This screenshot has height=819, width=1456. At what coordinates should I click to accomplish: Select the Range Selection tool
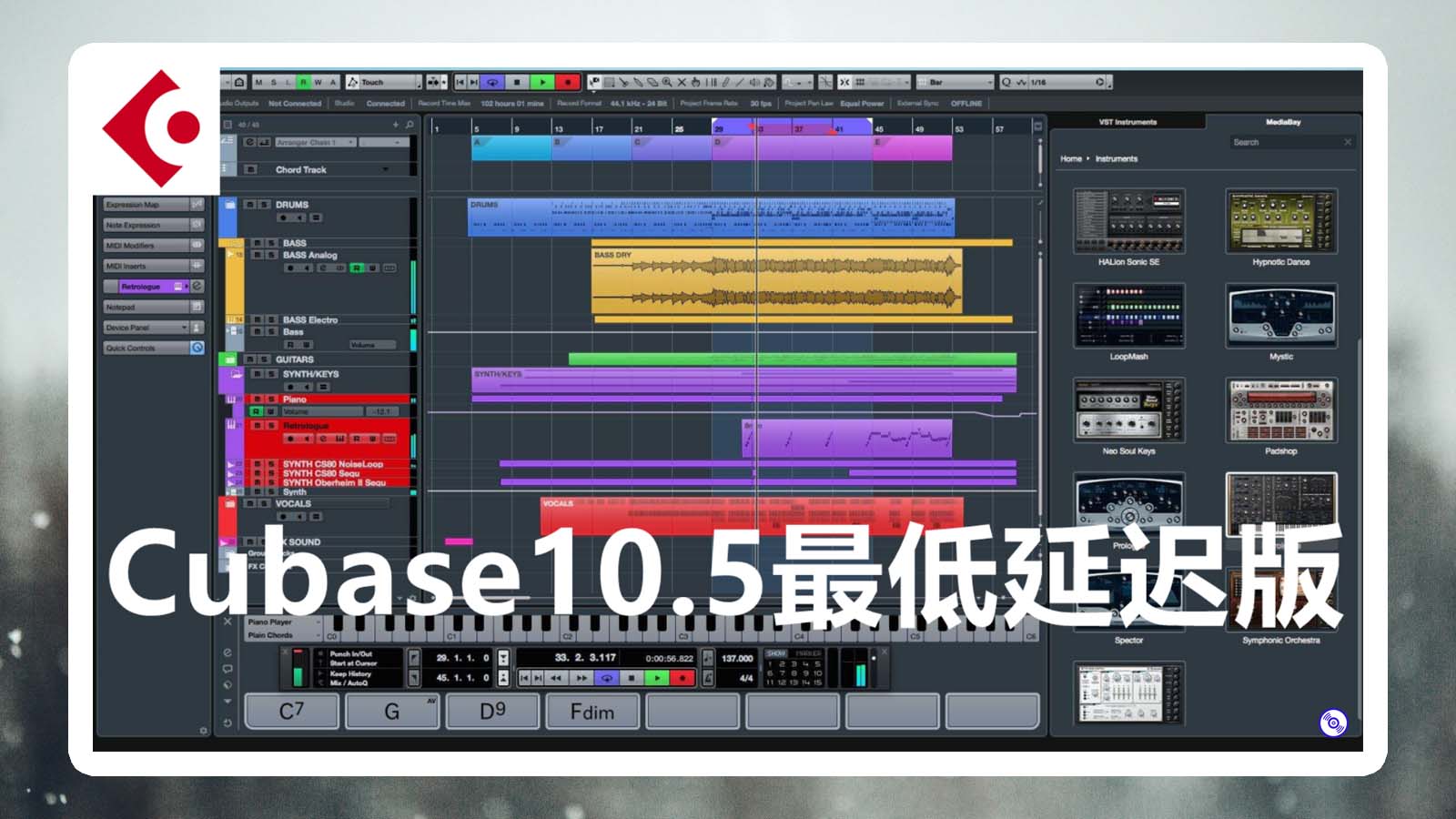[609, 82]
